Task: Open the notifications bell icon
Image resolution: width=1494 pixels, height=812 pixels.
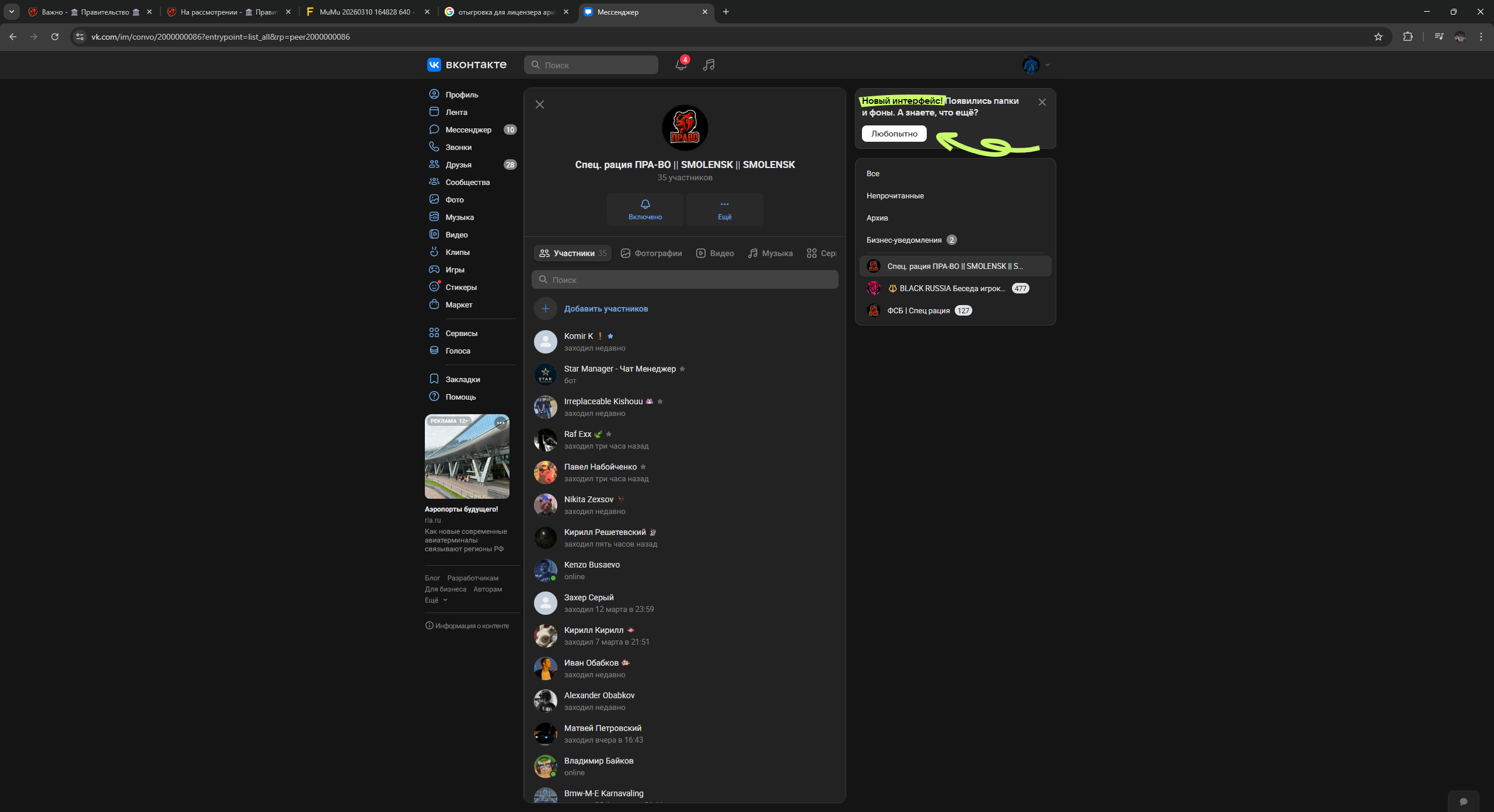Action: (680, 65)
